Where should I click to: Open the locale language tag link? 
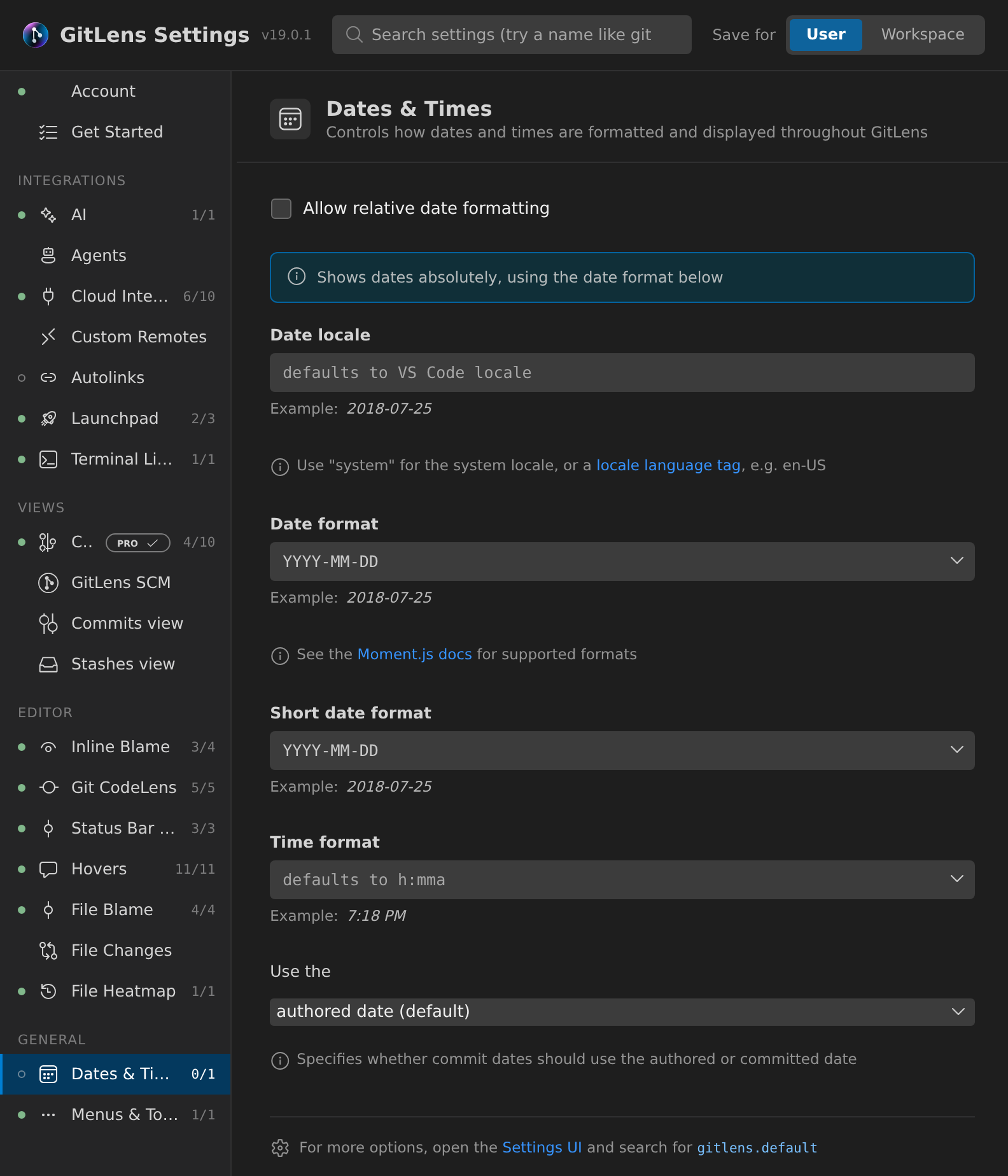(x=668, y=465)
